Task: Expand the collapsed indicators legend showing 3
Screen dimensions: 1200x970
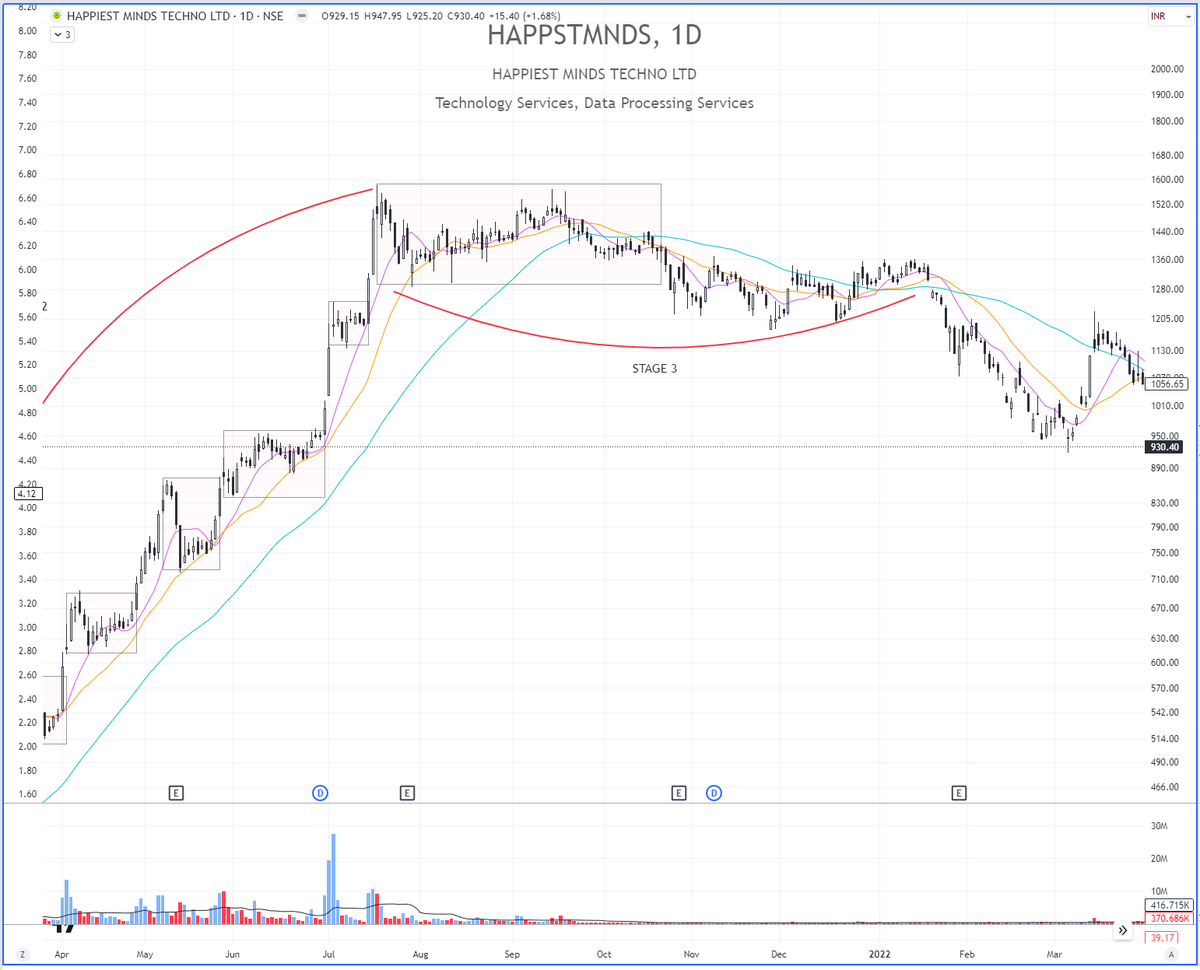Action: (62, 35)
